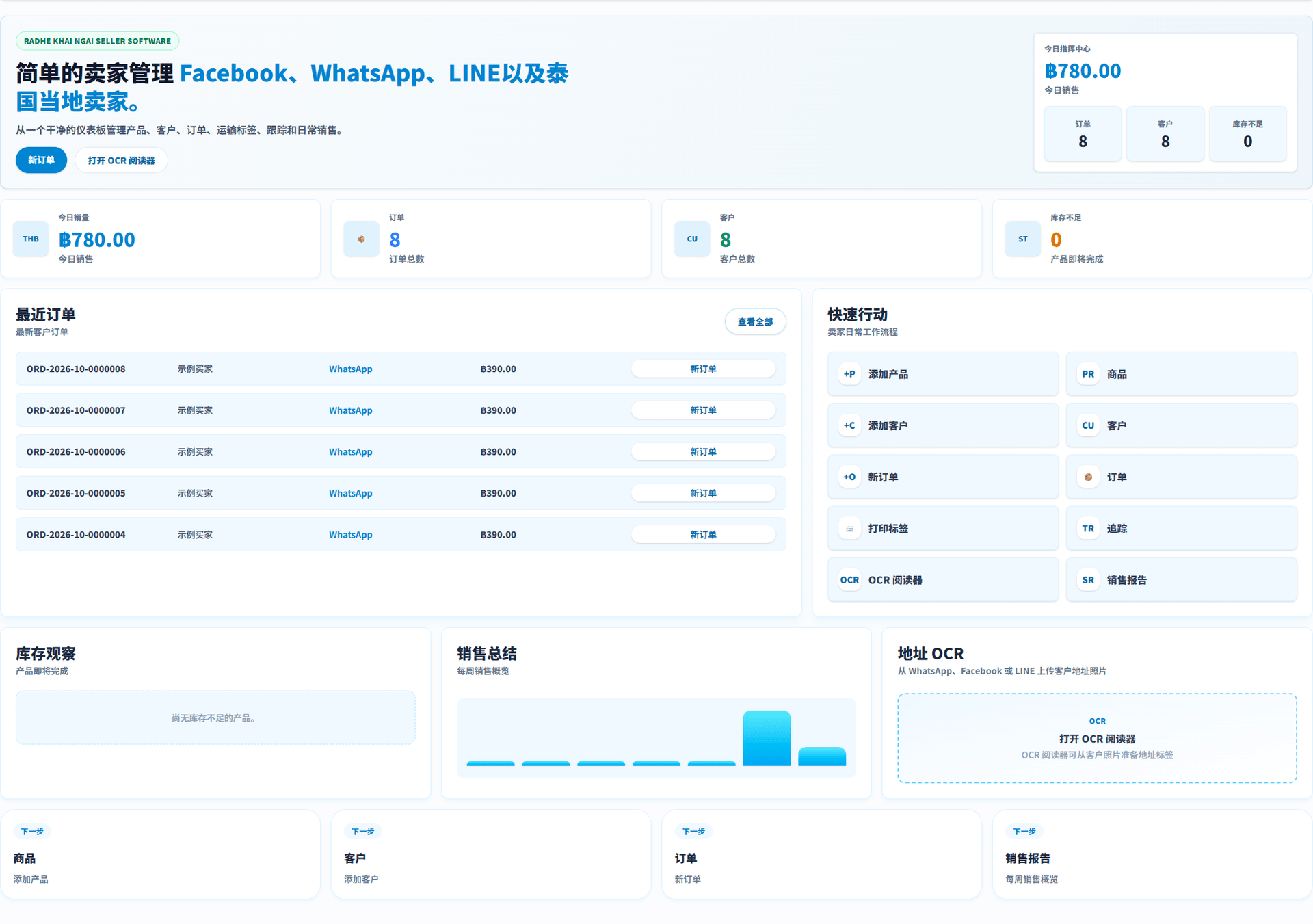The height and width of the screenshot is (924, 1313).
Task: Click the RADHE KHAI NGAI SELLER SOFTWARE badge
Action: click(98, 41)
